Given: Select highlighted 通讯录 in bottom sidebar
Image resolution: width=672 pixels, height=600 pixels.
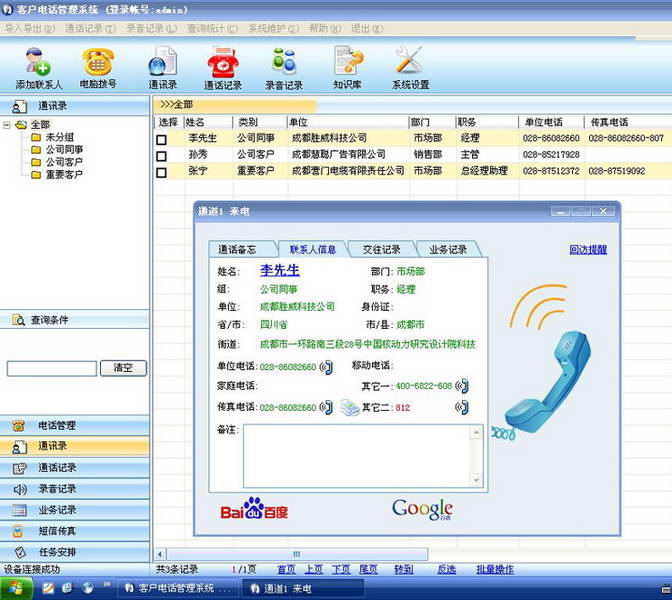Looking at the screenshot, I should point(75,446).
